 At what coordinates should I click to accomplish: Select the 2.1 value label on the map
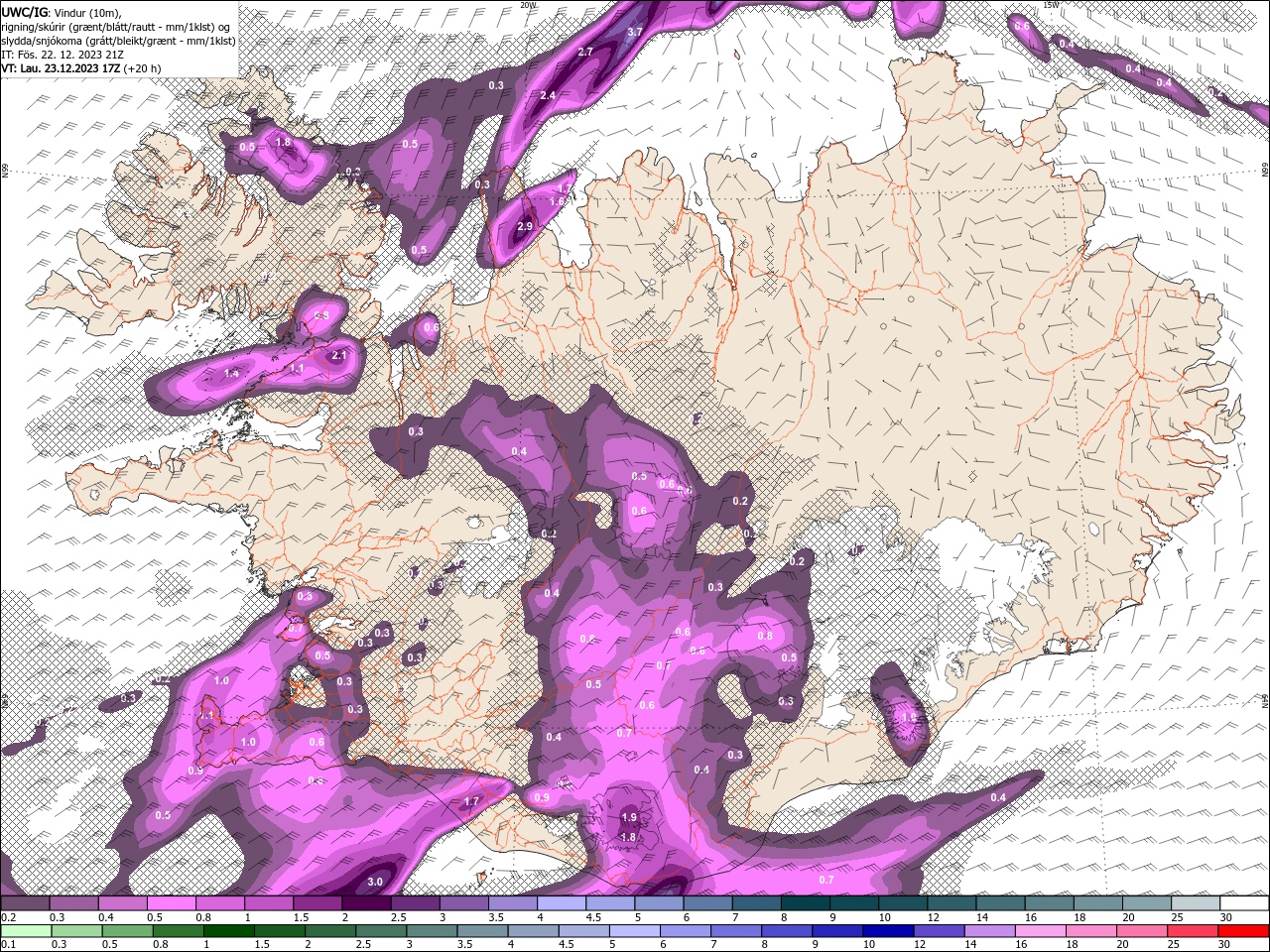(338, 355)
